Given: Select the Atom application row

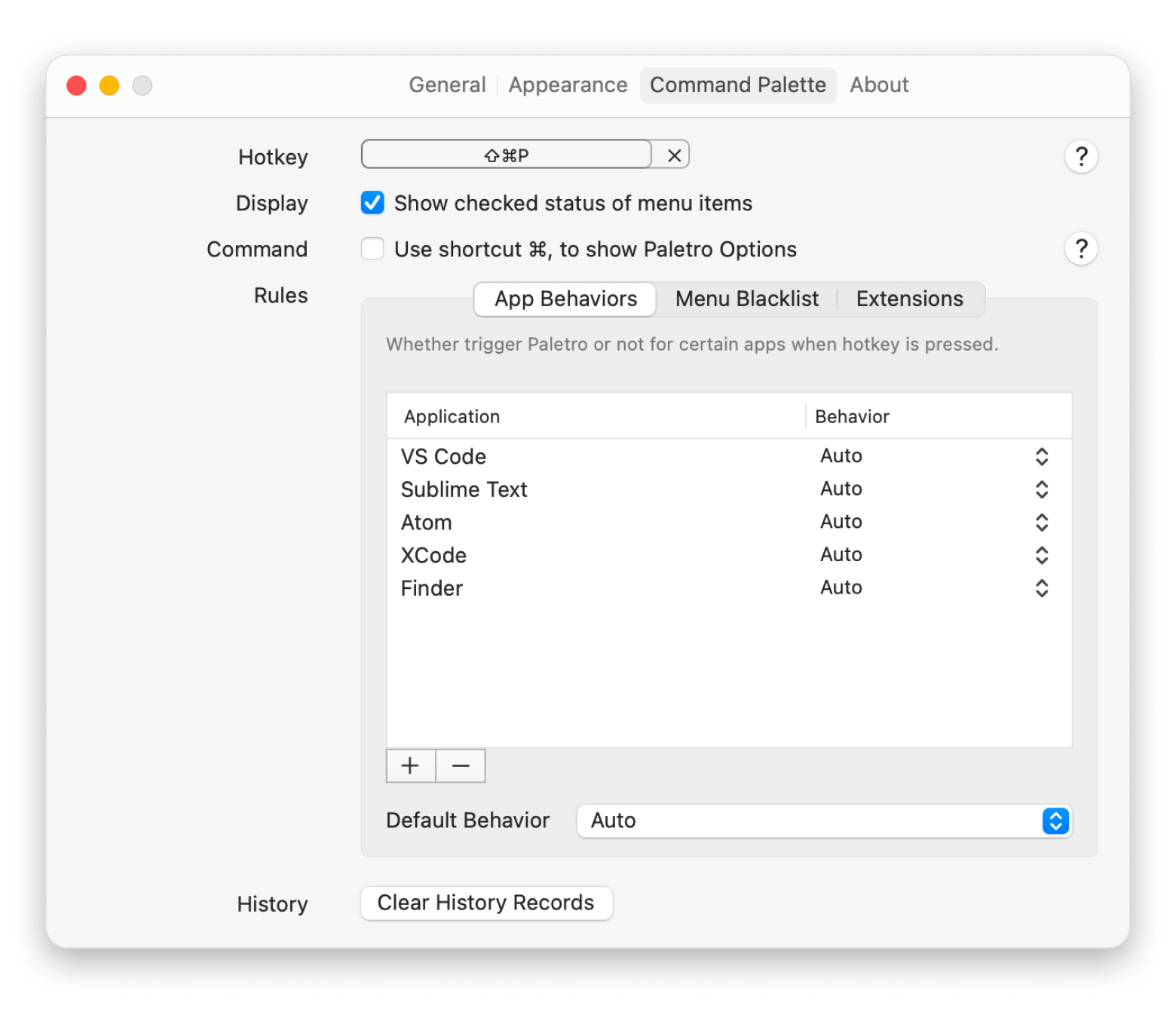Looking at the screenshot, I should click(x=729, y=522).
